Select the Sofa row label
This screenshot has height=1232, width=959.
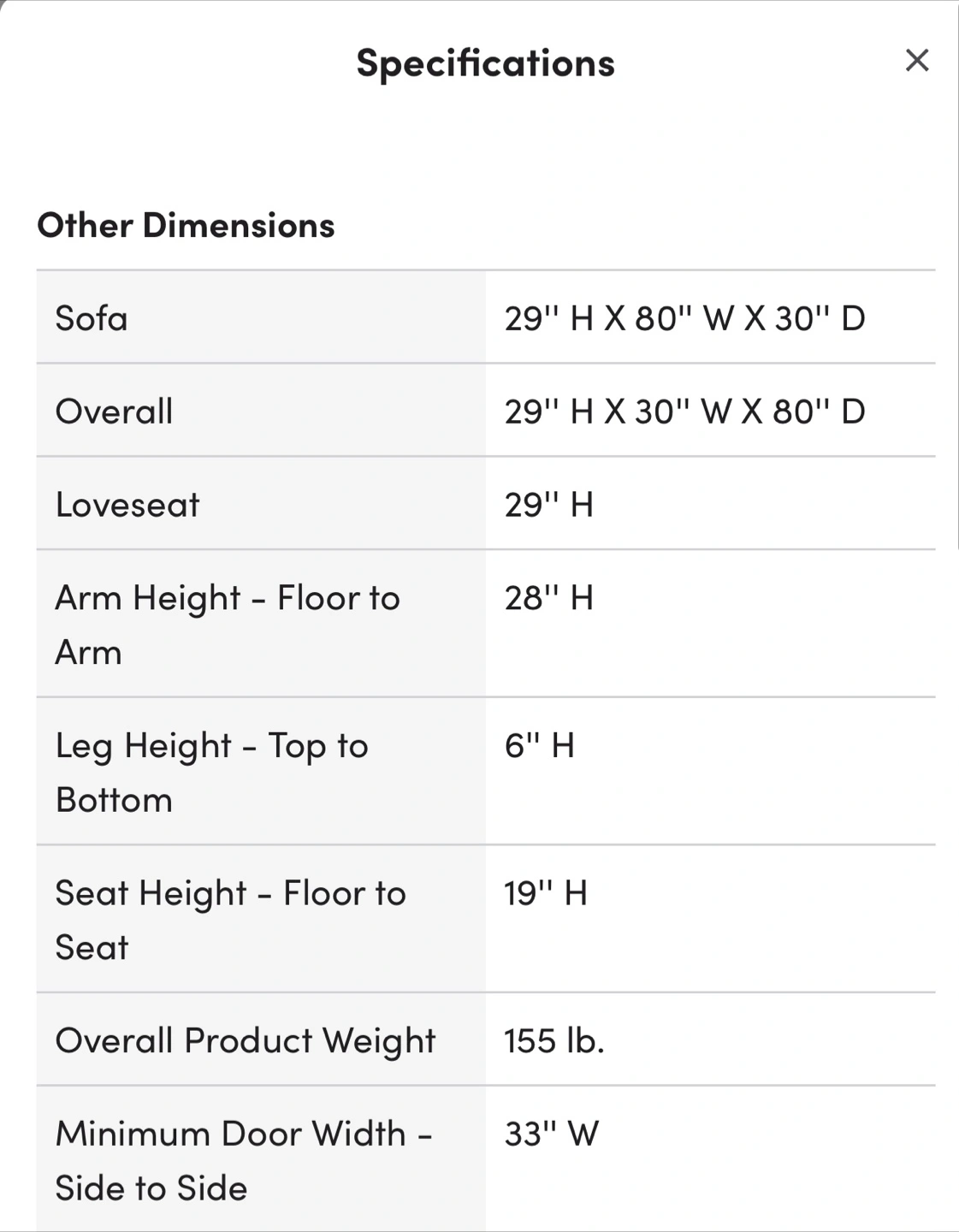(92, 318)
